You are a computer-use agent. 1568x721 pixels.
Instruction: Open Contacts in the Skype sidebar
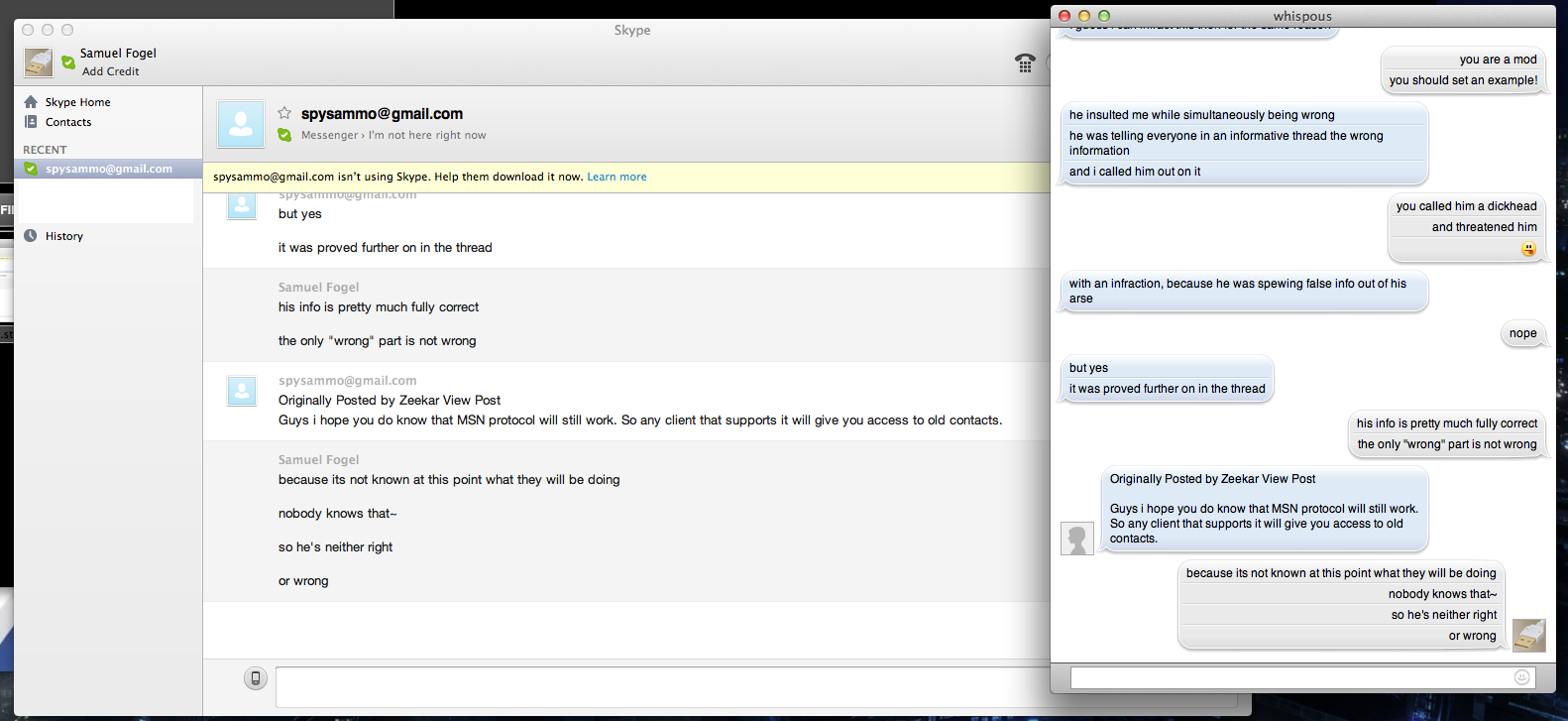(x=68, y=122)
